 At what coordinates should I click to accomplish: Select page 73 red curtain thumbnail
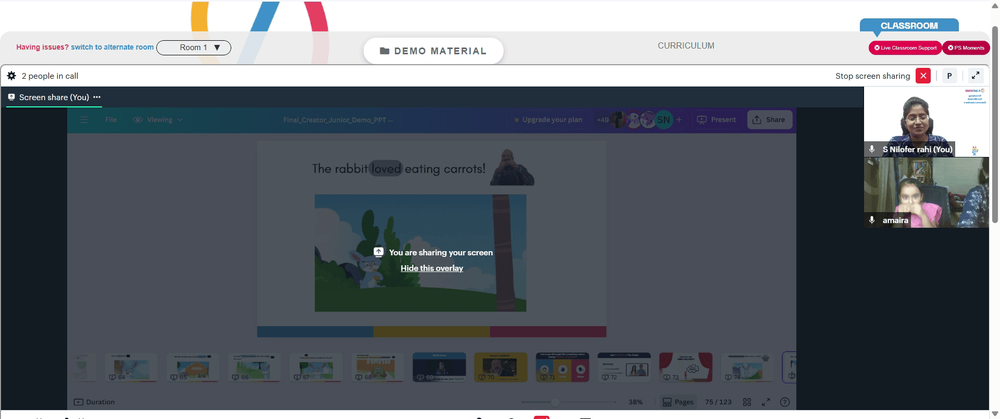click(x=686, y=367)
